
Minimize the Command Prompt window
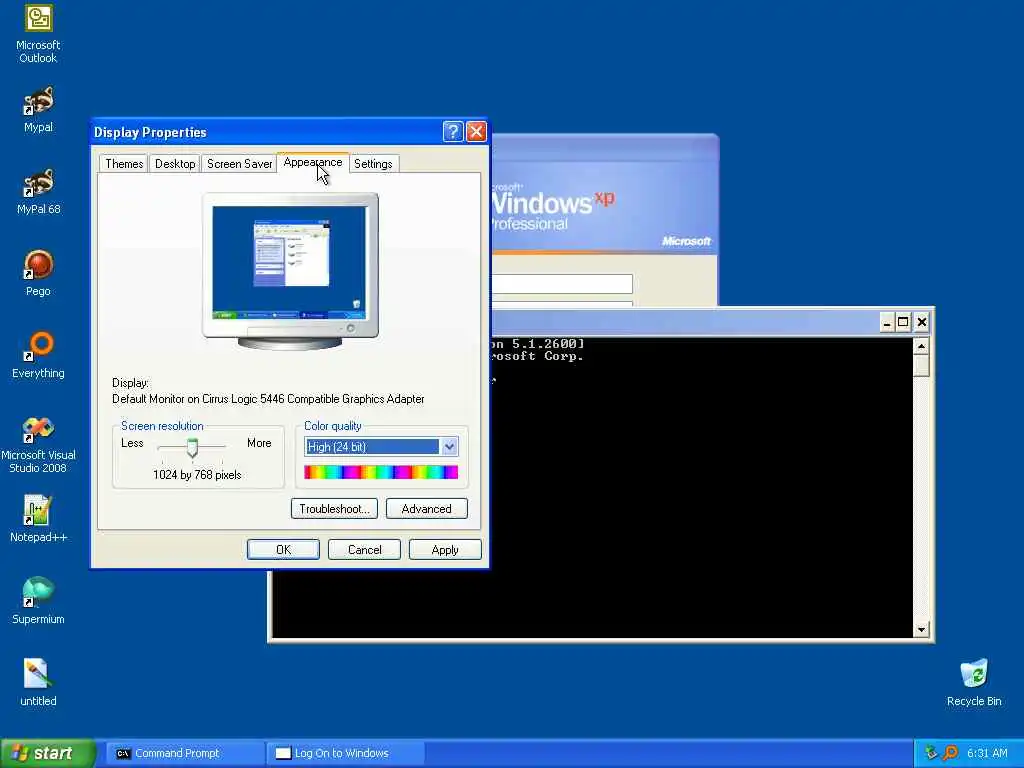point(886,322)
